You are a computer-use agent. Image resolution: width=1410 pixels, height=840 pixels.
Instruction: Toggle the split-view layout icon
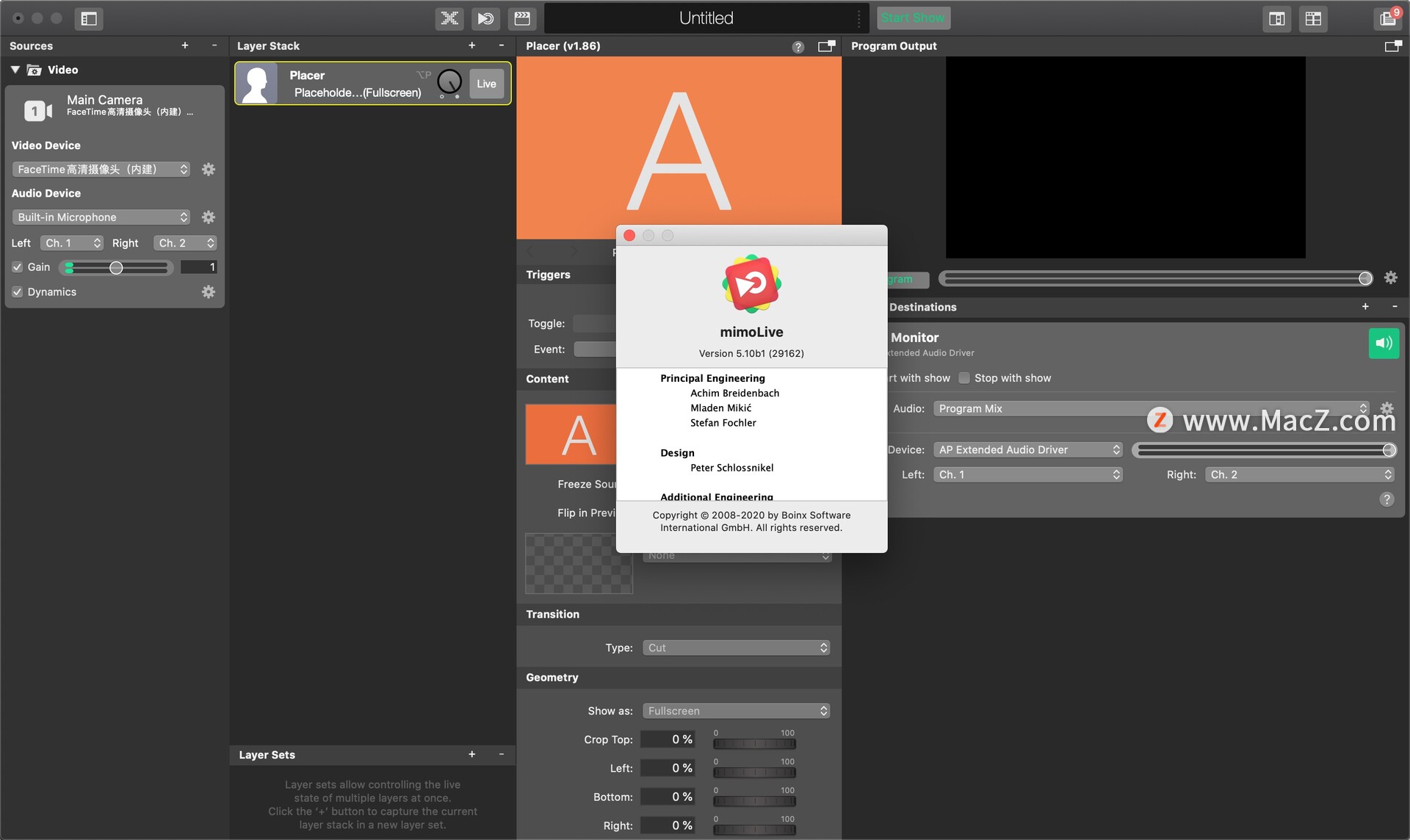tap(1277, 18)
